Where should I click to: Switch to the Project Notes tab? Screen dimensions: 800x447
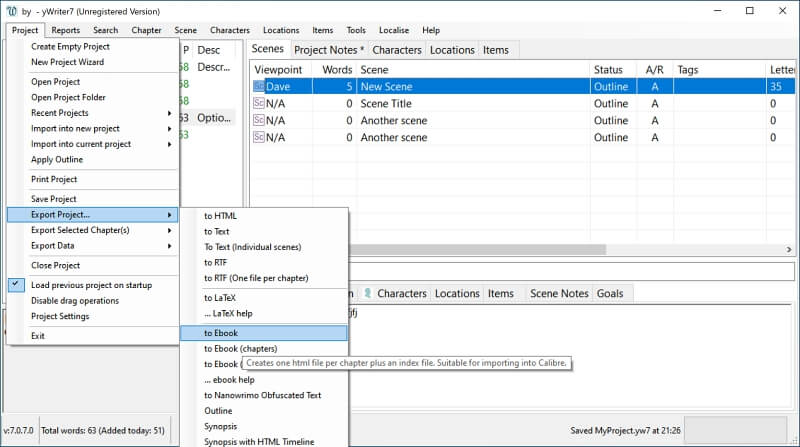329,50
